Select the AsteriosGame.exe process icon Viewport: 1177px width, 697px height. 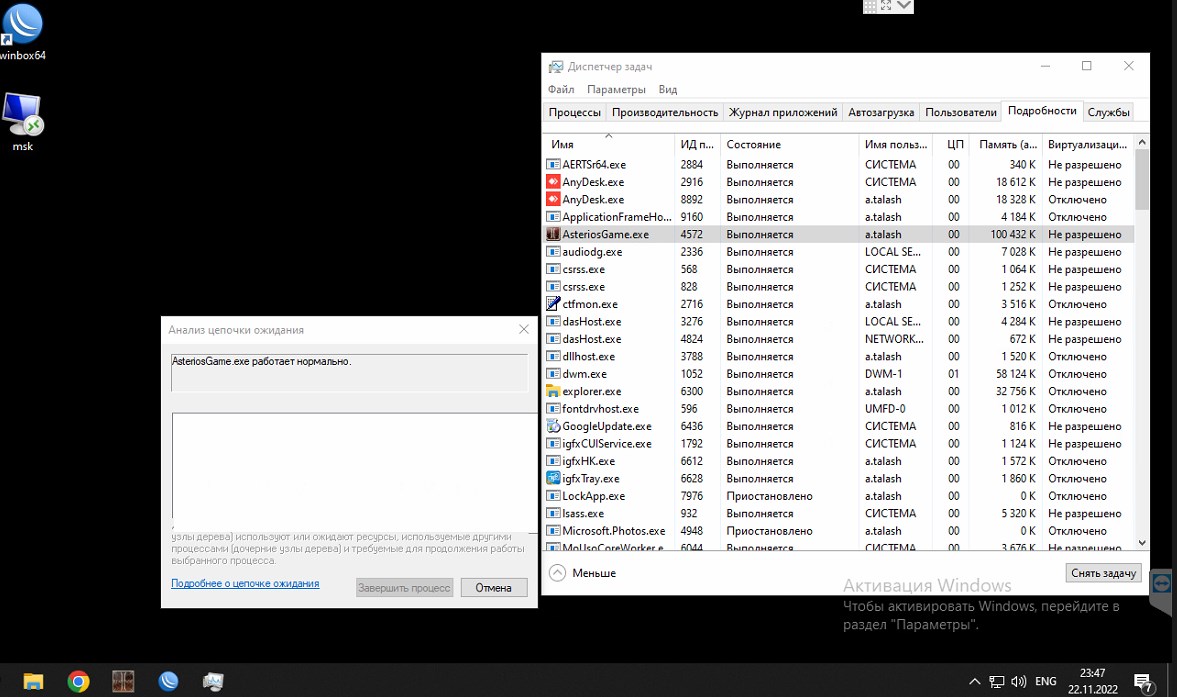pyautogui.click(x=553, y=234)
